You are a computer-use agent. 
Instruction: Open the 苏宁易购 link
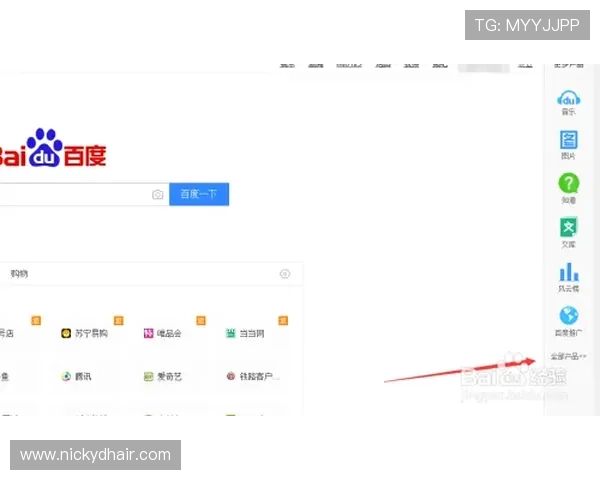85,333
